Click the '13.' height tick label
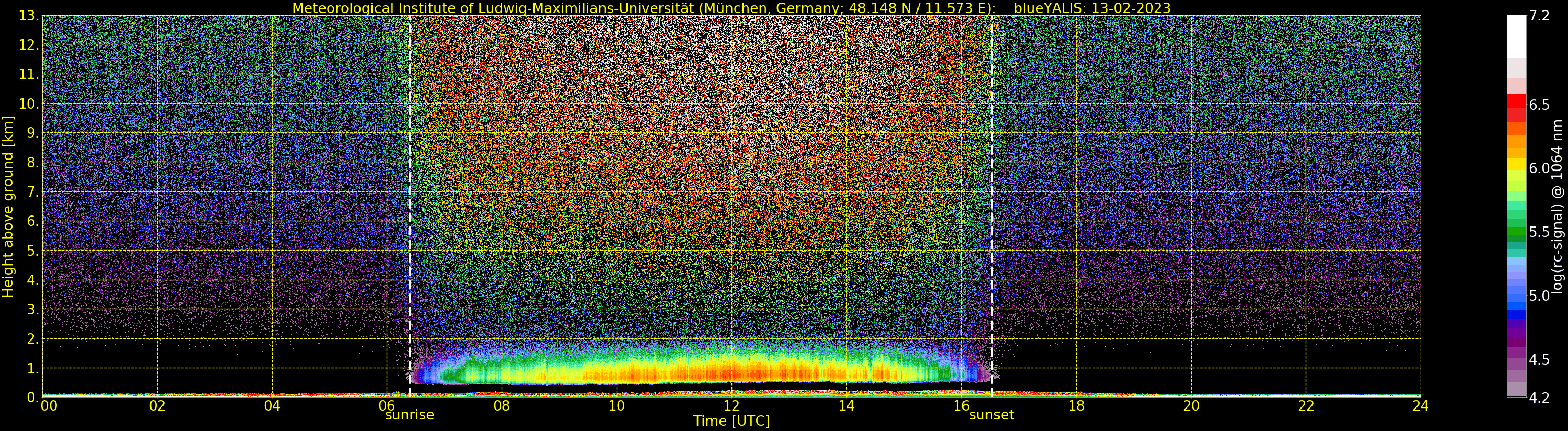This screenshot has width=1568, height=431. [x=29, y=16]
